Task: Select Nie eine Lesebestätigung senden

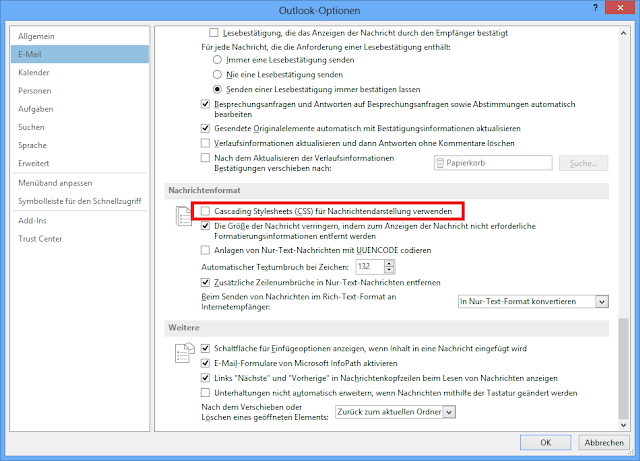Action: [x=218, y=75]
